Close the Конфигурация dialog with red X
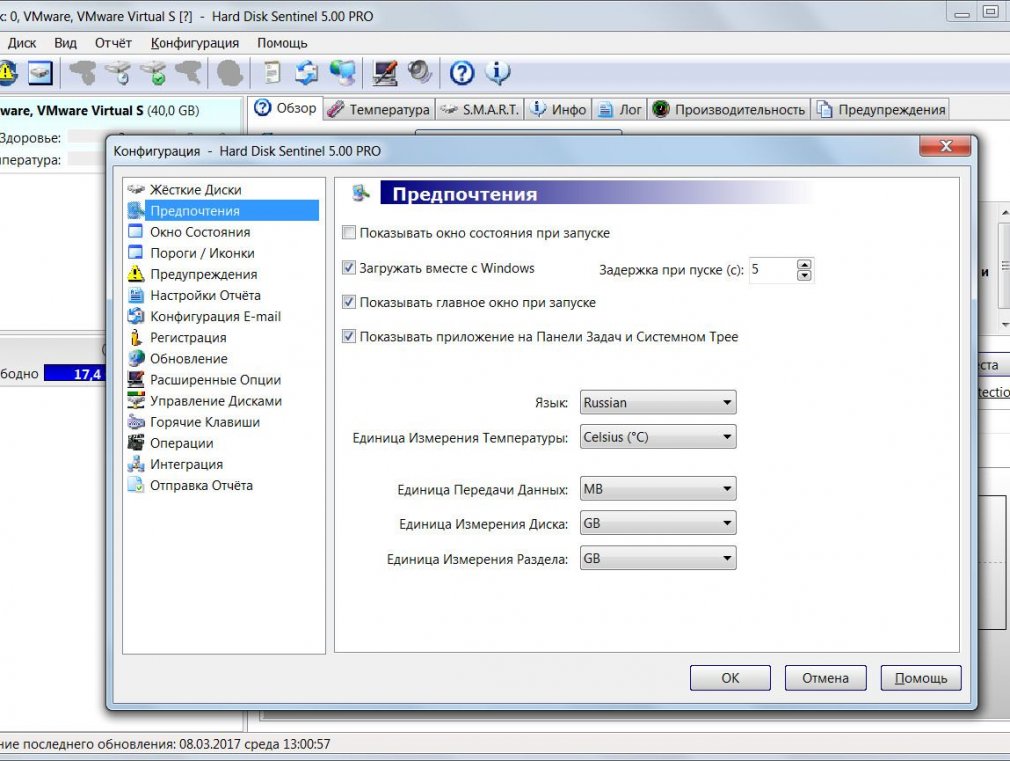Image resolution: width=1010 pixels, height=761 pixels. pyautogui.click(x=945, y=146)
